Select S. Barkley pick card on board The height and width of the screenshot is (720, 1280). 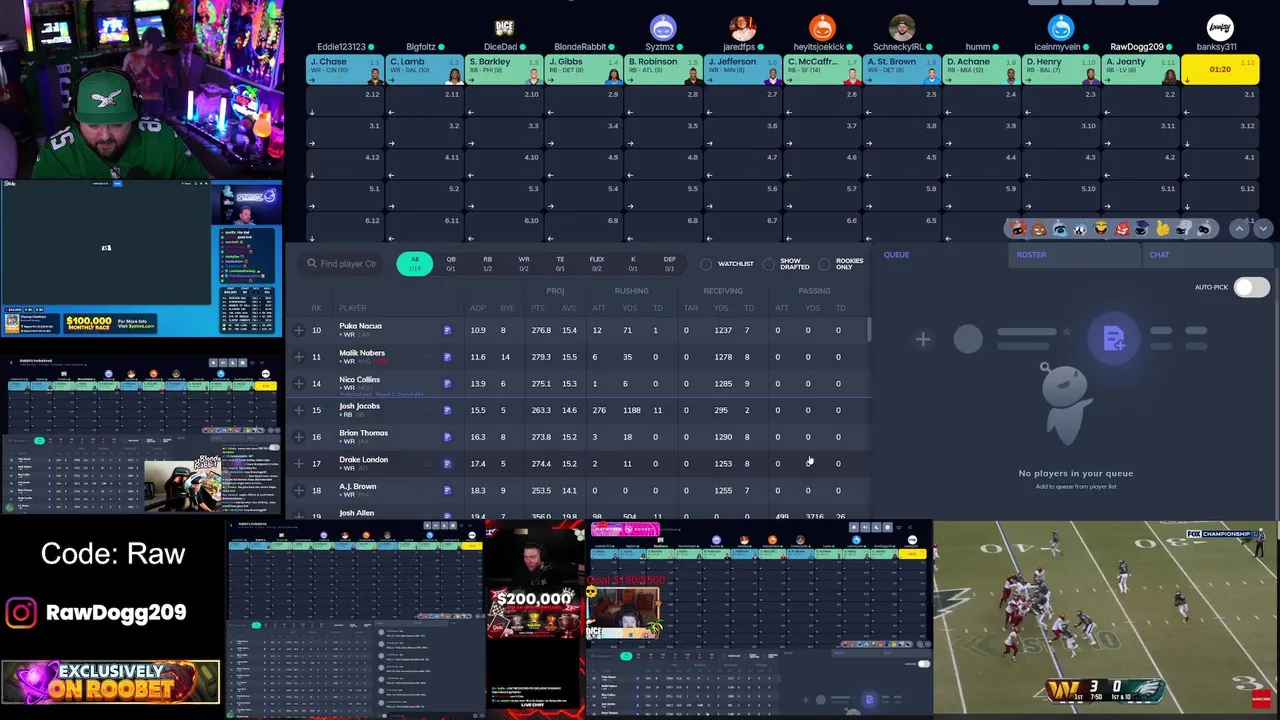504,69
